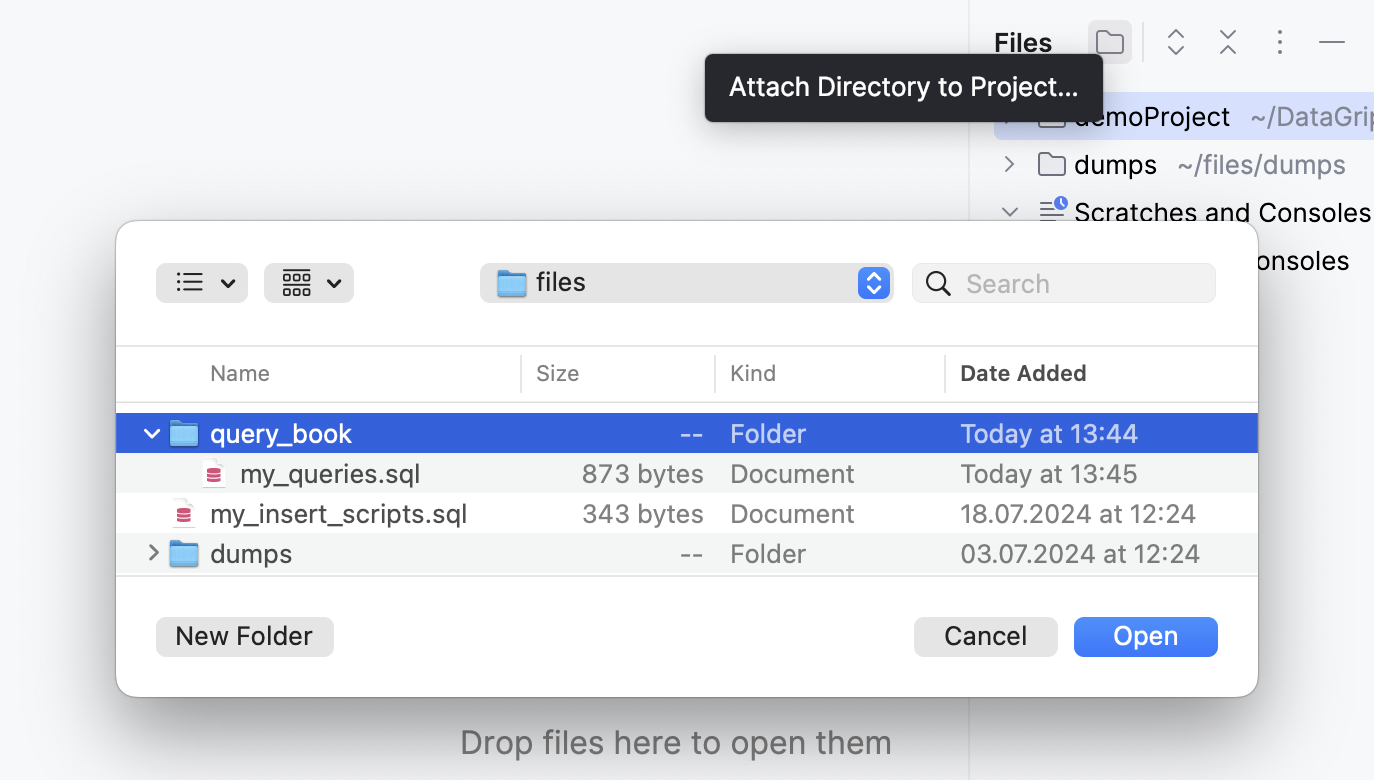Sort files by the Size column header
1374x780 pixels.
(x=557, y=373)
